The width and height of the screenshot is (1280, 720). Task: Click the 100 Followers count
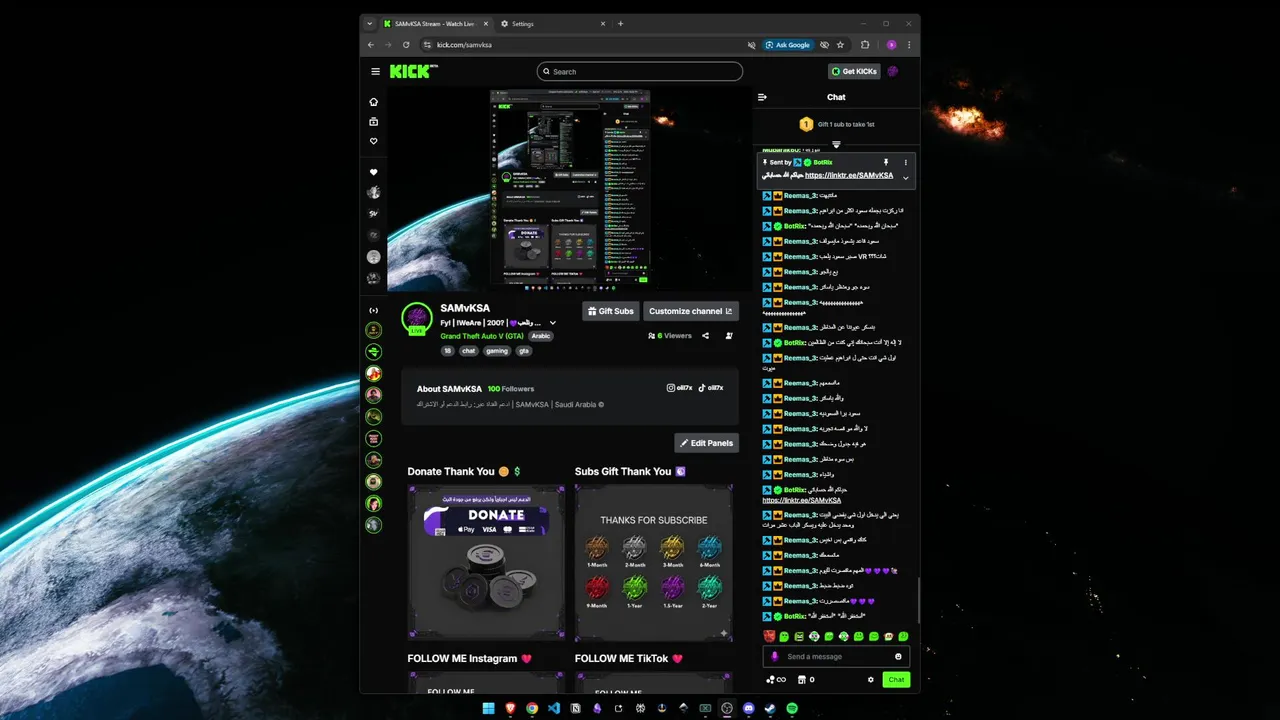[511, 389]
